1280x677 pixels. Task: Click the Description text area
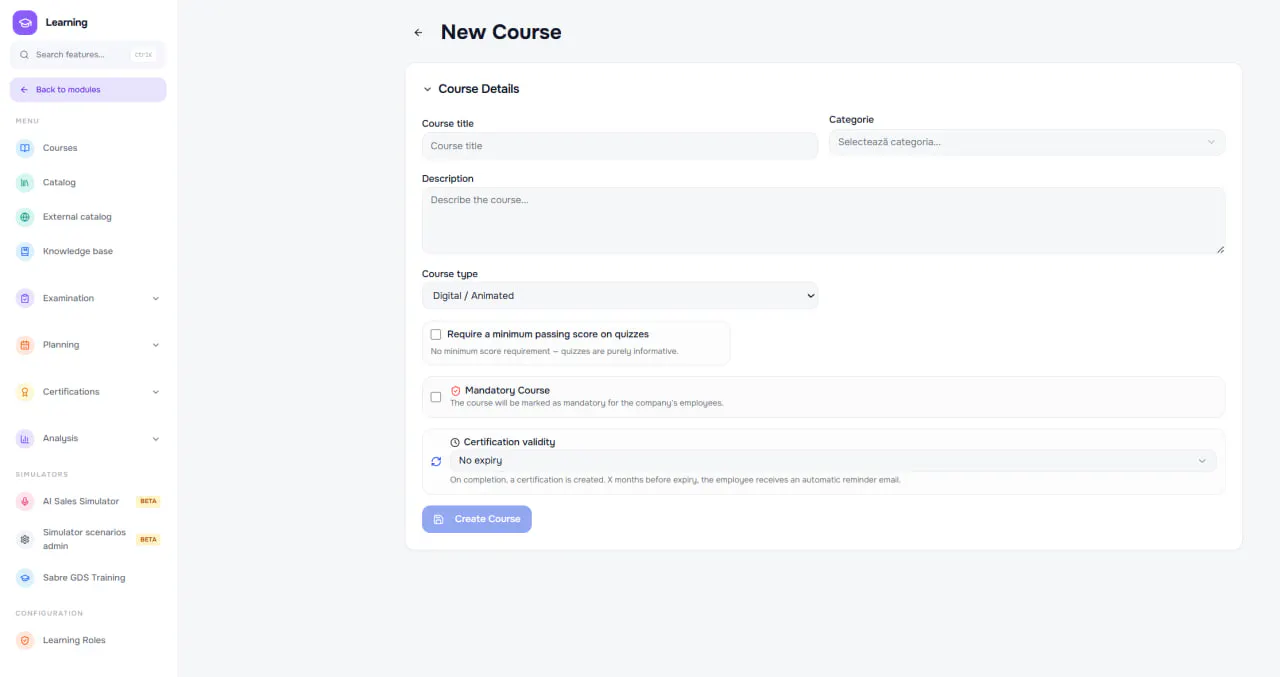(x=823, y=220)
